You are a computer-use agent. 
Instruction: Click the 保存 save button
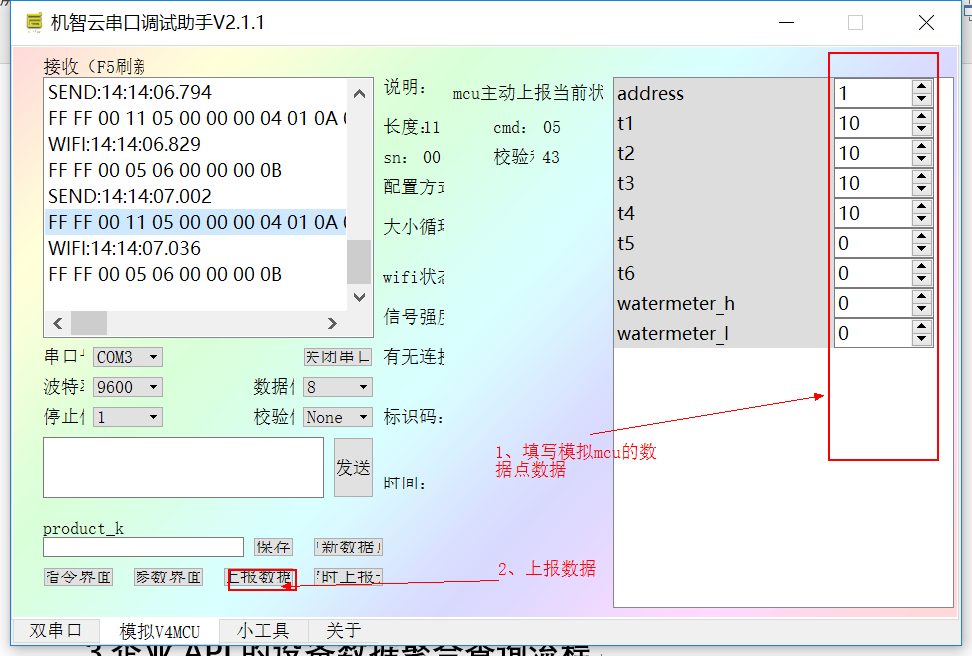pyautogui.click(x=272, y=546)
